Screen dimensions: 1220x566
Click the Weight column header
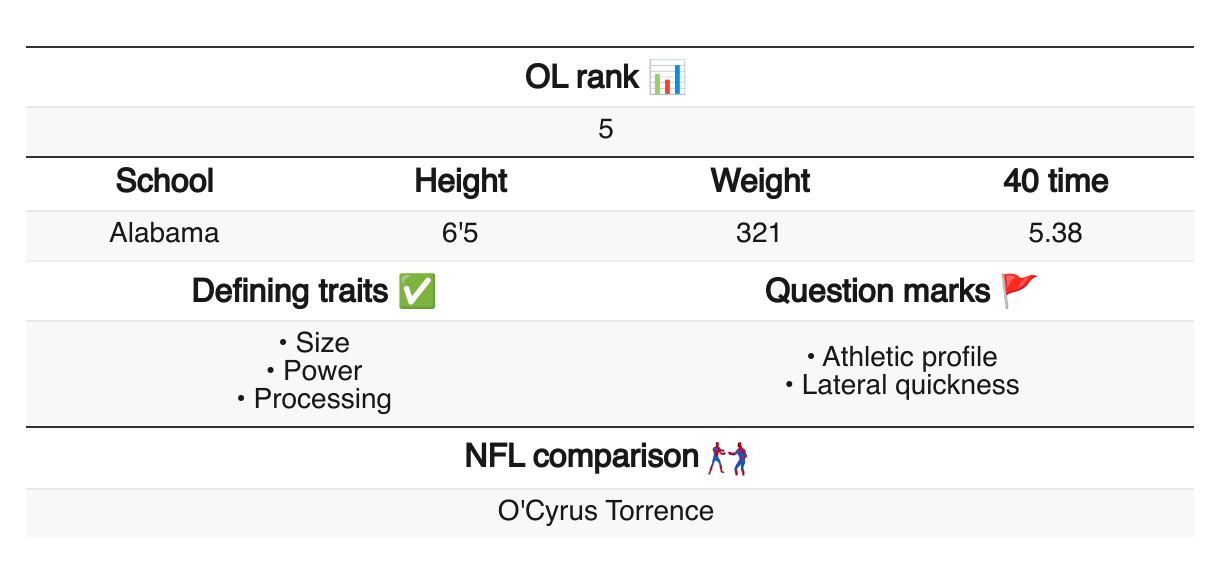click(760, 181)
